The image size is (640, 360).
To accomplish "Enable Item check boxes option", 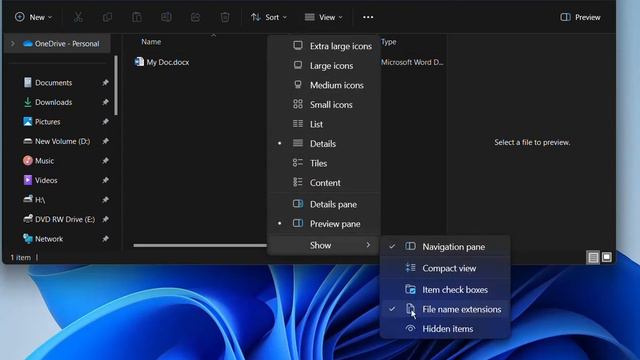I will [x=445, y=289].
